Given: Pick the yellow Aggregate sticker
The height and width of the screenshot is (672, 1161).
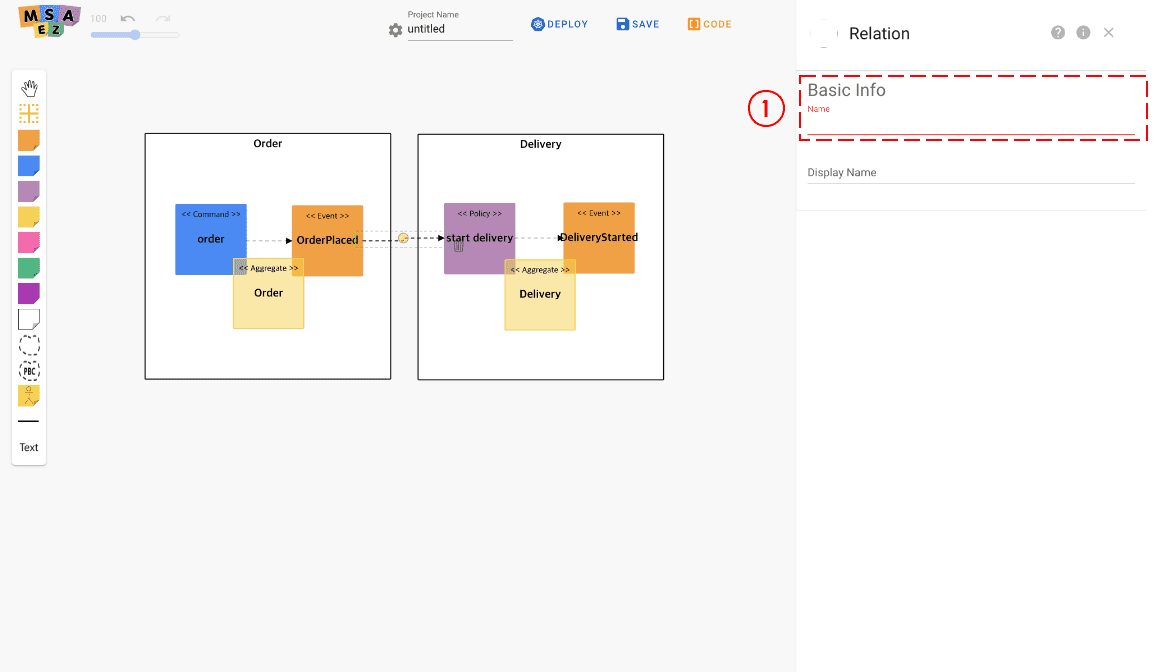Looking at the screenshot, I should (29, 217).
